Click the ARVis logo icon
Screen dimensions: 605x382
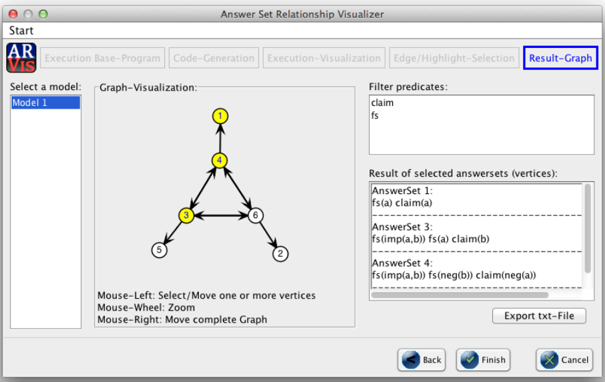coord(21,58)
